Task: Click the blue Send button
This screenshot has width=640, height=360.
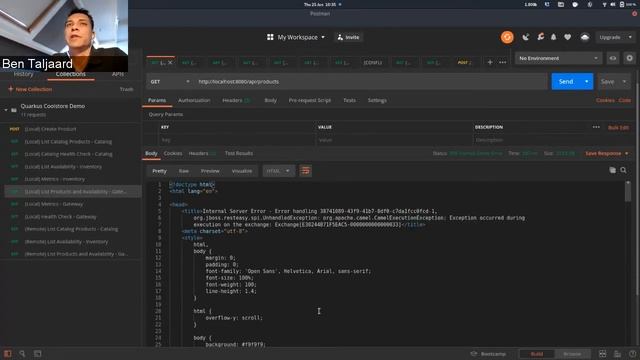Action: pos(566,82)
